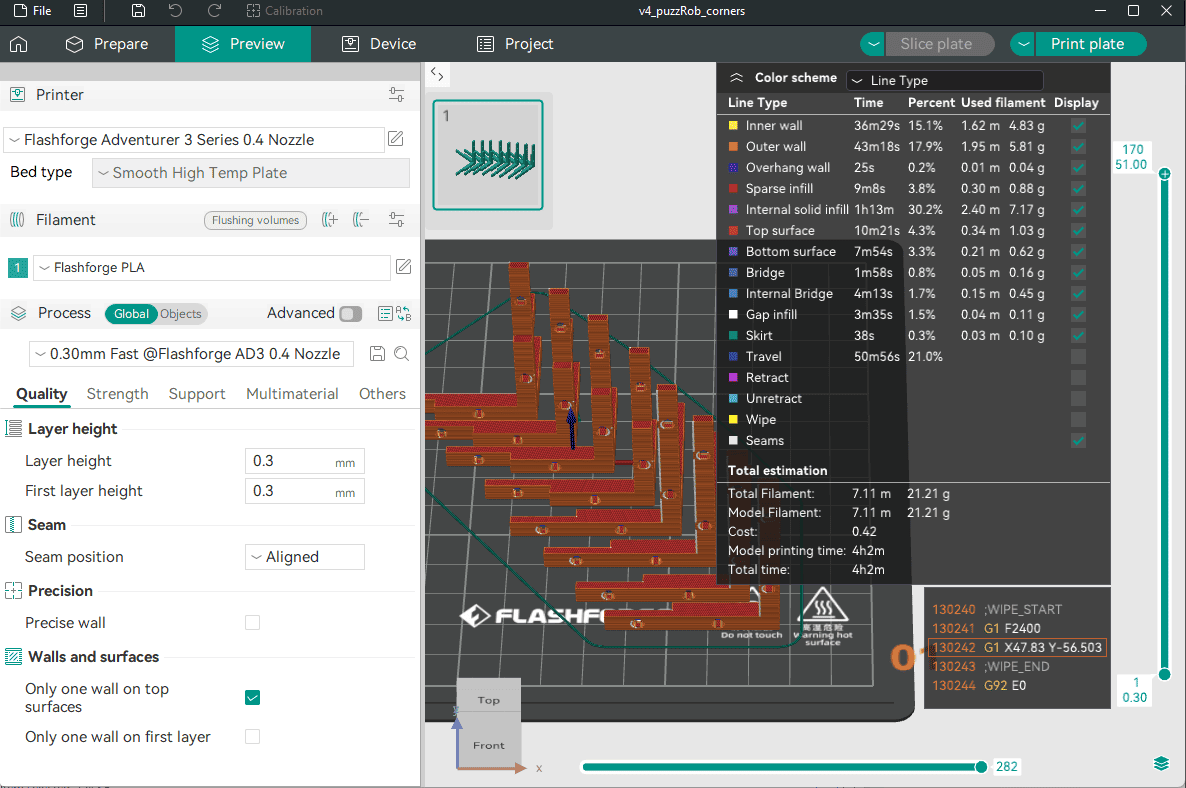Toggle Inner wall display checkbox
The image size is (1186, 788).
pos(1079,126)
